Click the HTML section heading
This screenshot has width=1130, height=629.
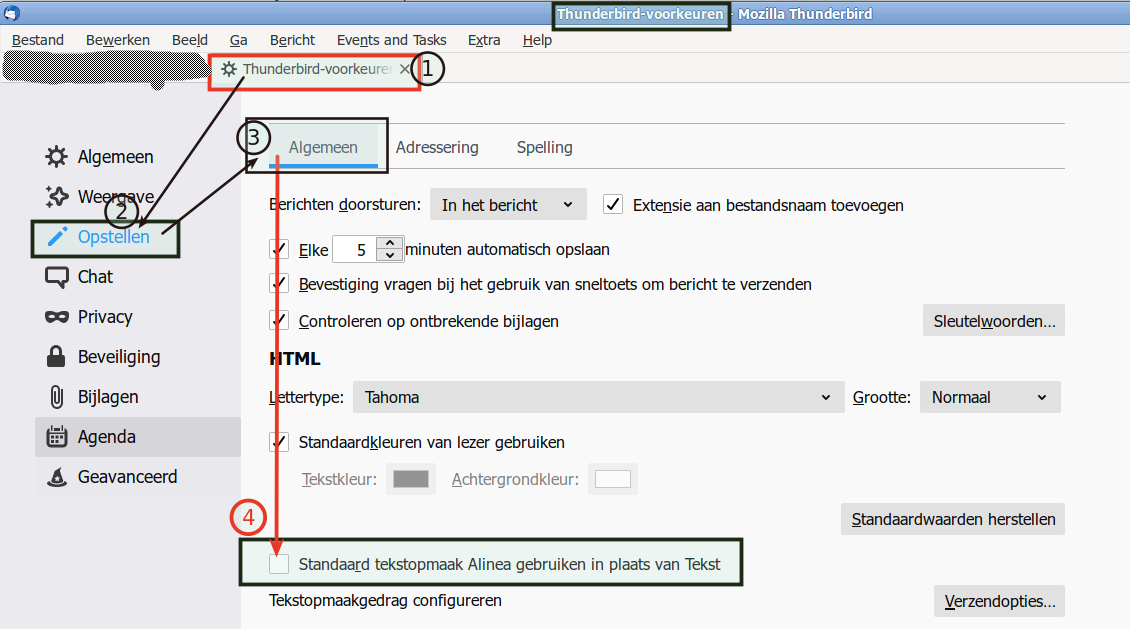pyautogui.click(x=295, y=359)
